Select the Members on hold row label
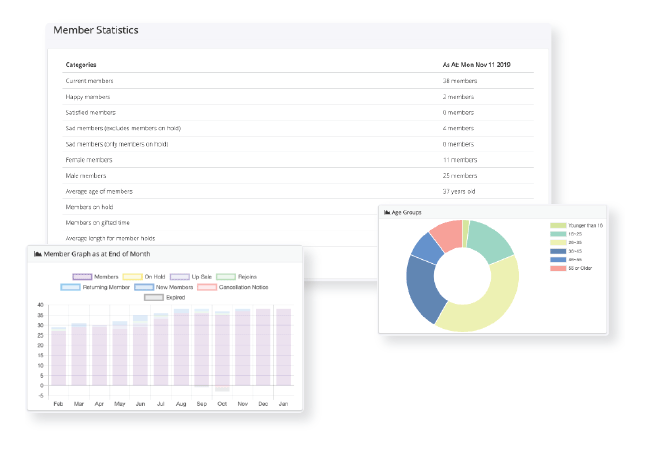This screenshot has width=650, height=450. point(89,207)
